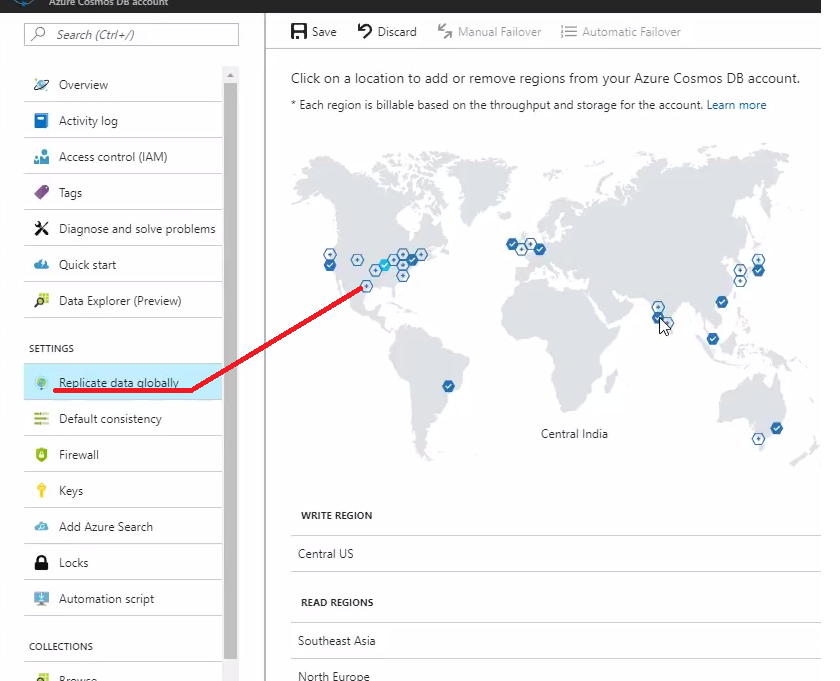Click the sidebar scrollbar up arrow
This screenshot has height=681, width=840.
(x=230, y=75)
